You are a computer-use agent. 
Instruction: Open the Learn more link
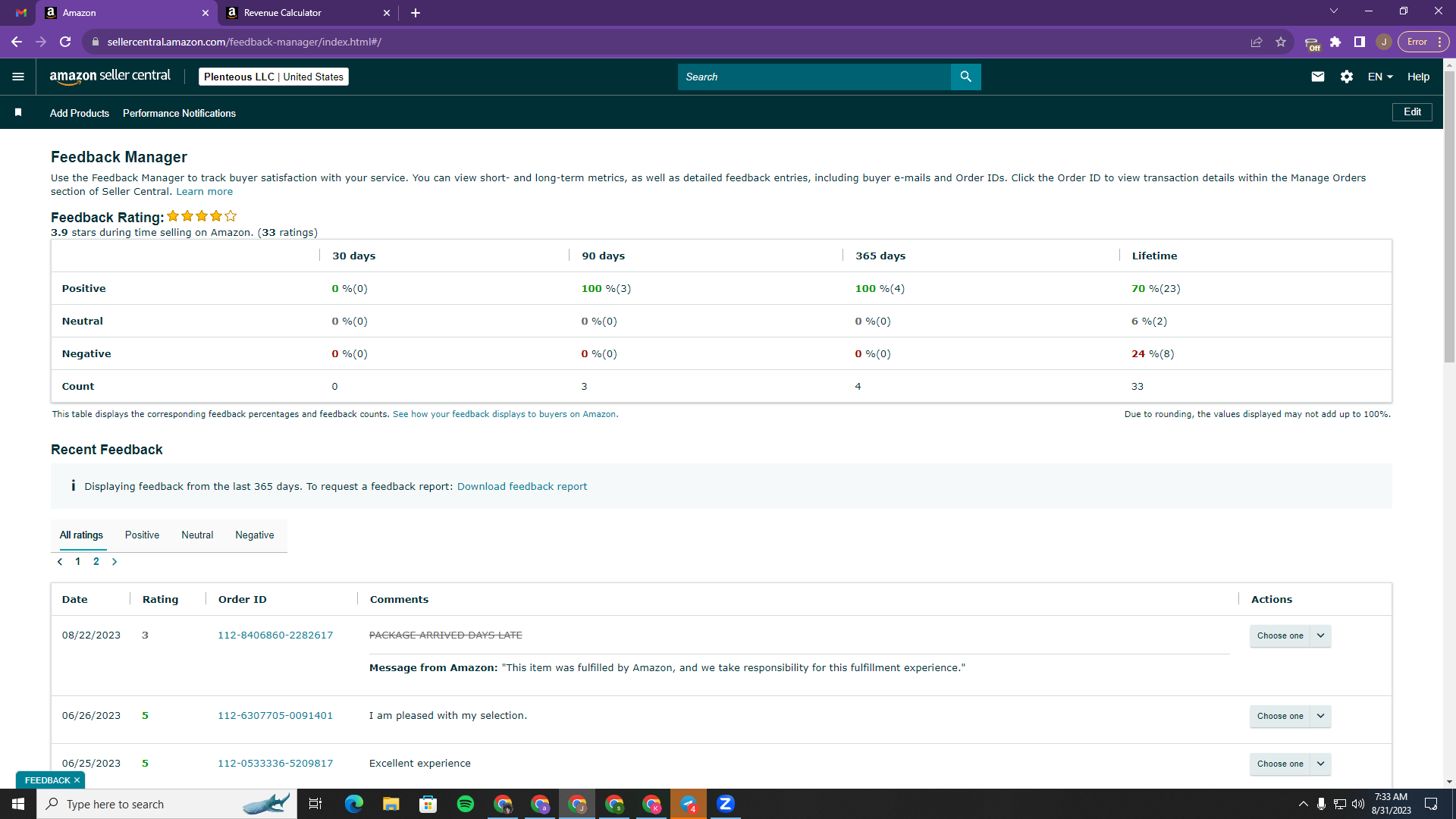click(x=204, y=192)
